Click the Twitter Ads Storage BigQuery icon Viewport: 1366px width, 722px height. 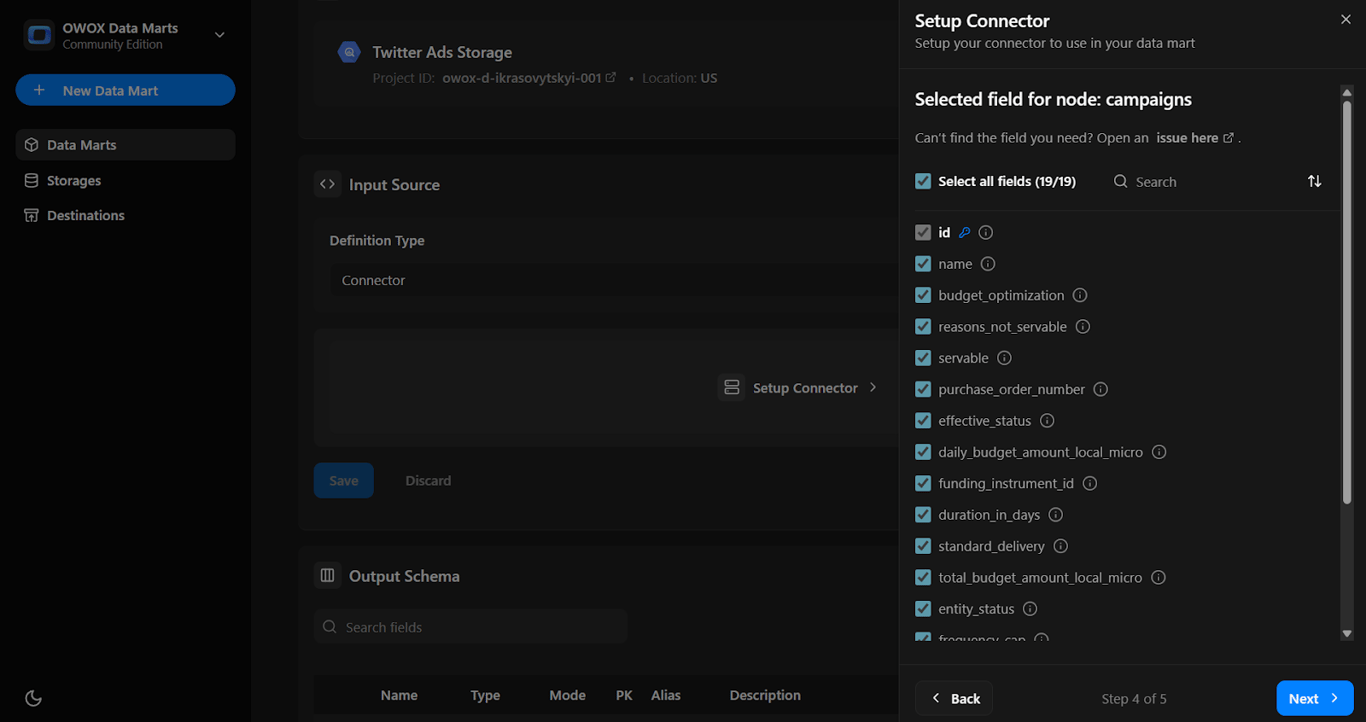[x=348, y=52]
